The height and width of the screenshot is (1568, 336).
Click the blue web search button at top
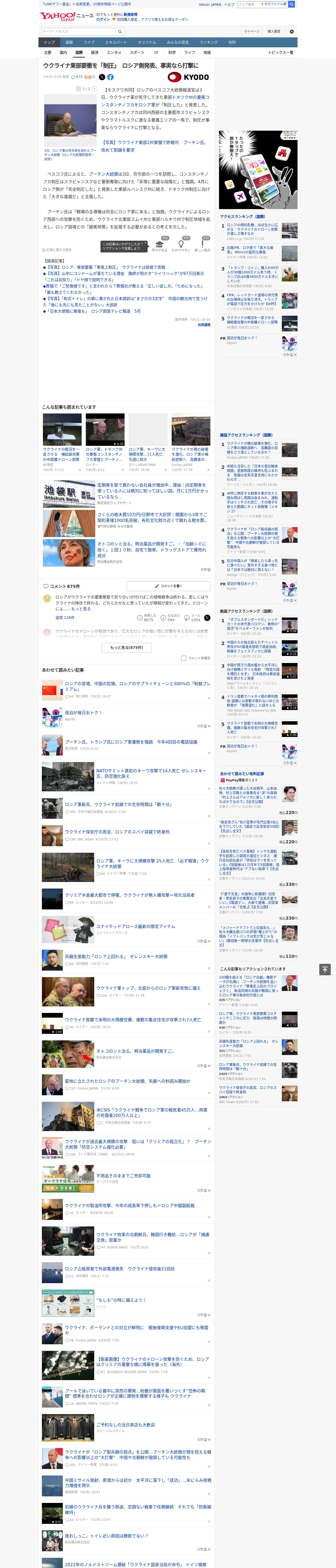click(292, 4)
